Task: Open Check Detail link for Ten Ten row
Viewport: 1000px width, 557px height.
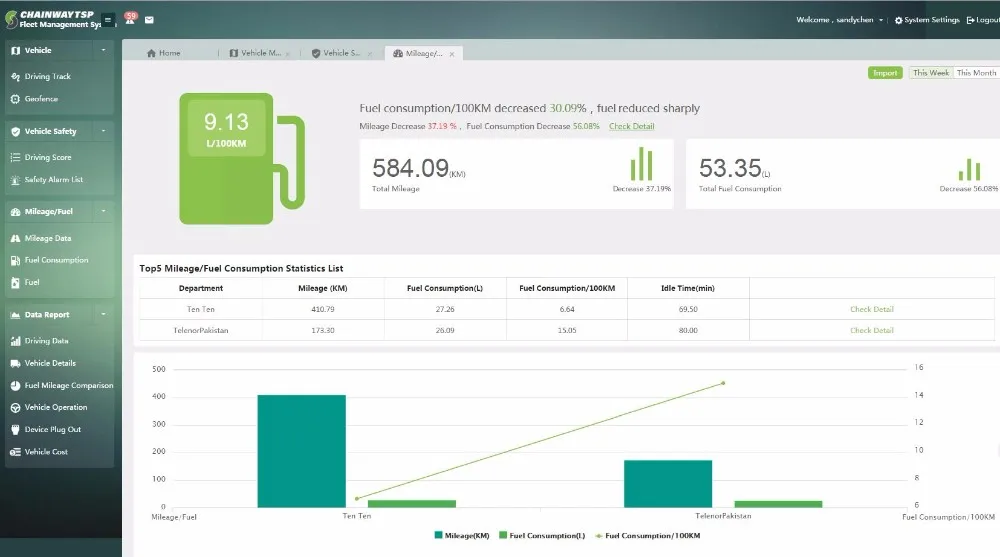Action: coord(871,309)
